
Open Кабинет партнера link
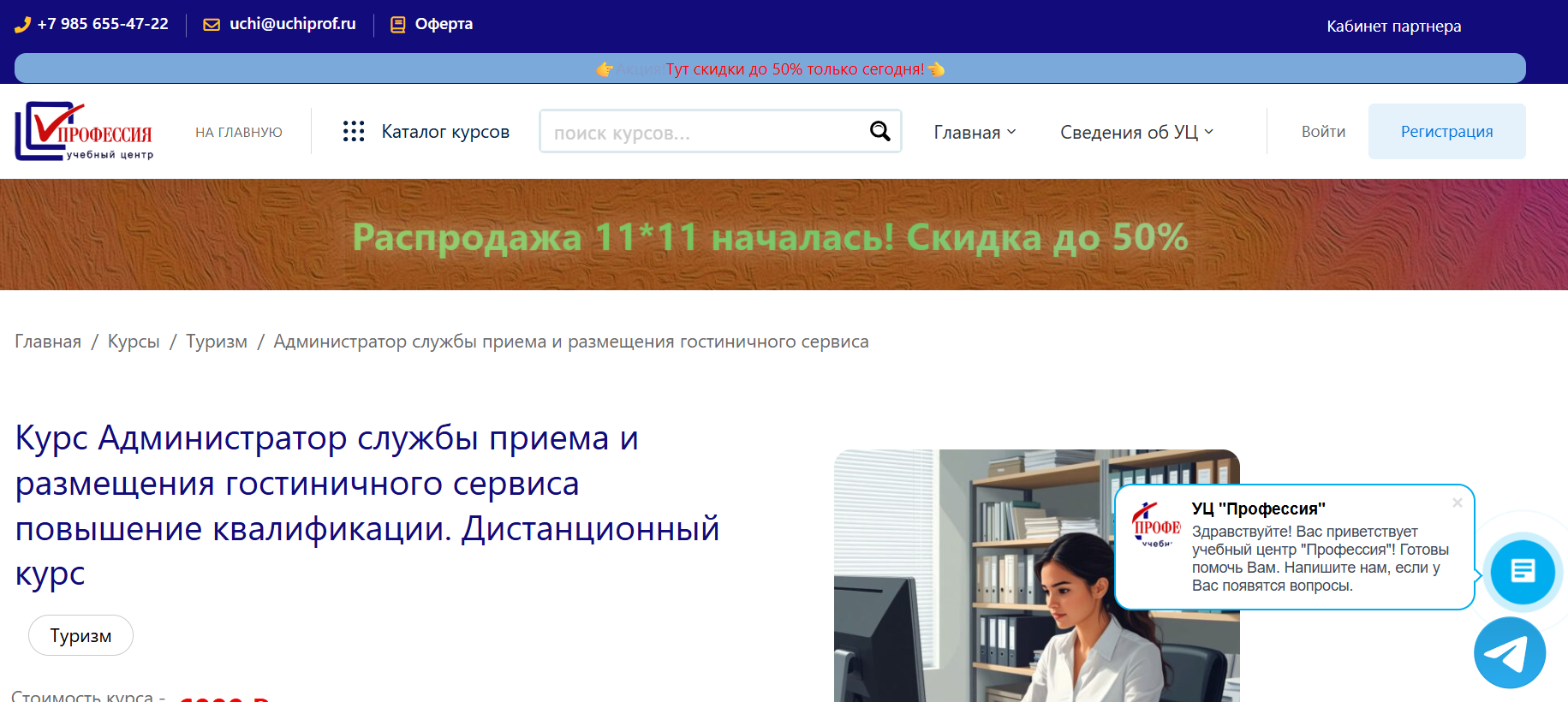tap(1393, 27)
